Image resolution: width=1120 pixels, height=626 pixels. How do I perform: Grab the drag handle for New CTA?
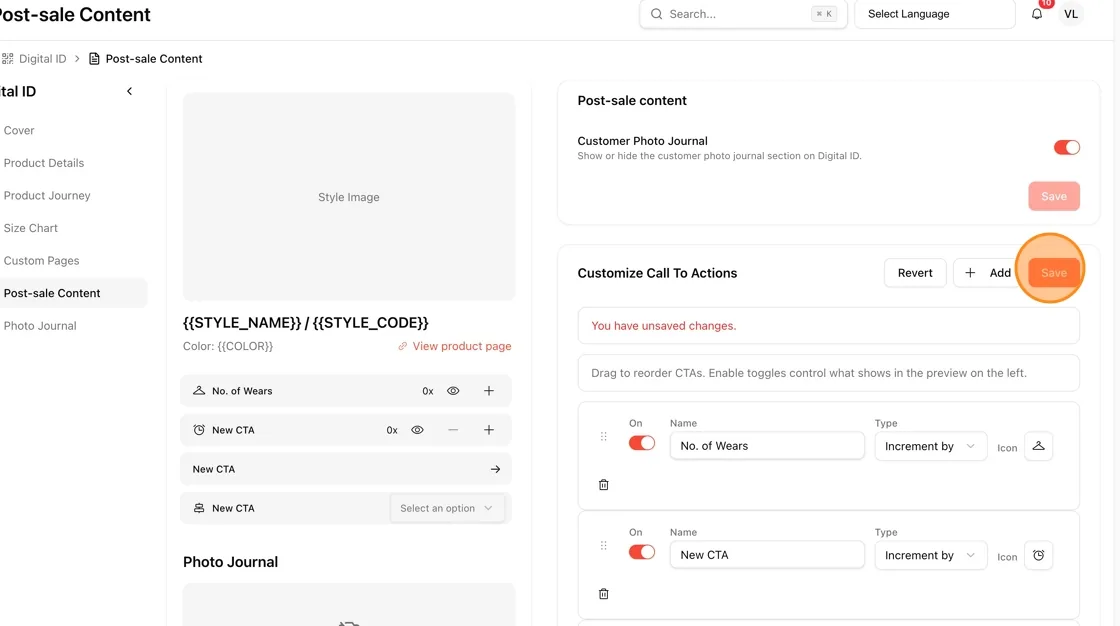tap(604, 546)
